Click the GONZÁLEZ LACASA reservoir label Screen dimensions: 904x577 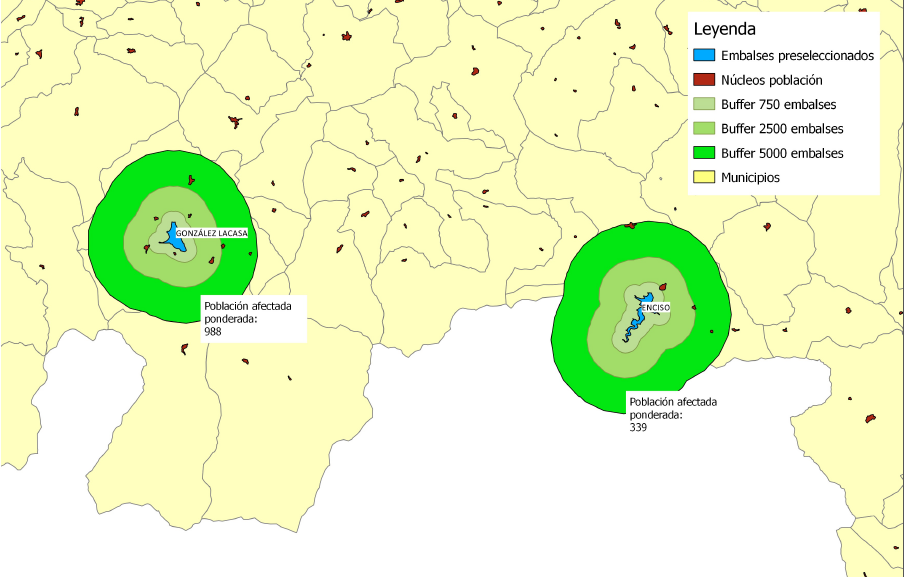(x=211, y=233)
